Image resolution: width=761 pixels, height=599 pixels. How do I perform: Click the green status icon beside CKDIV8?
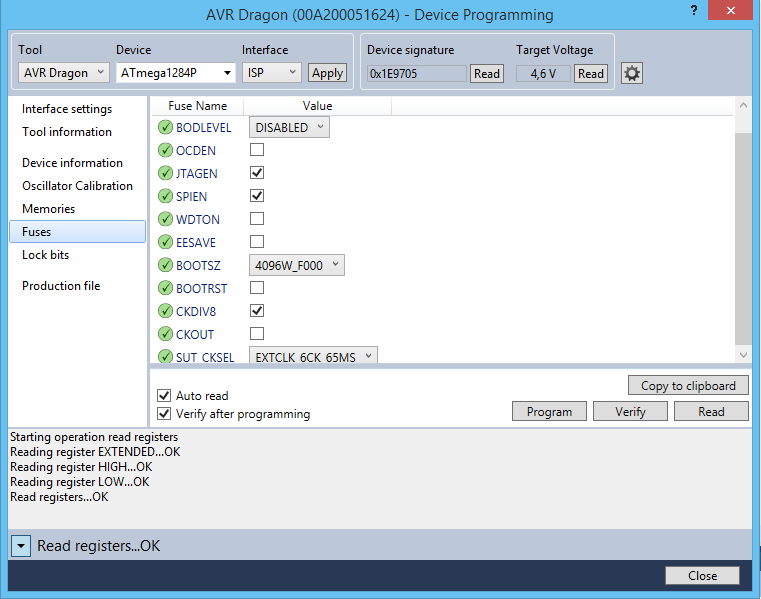pos(165,311)
